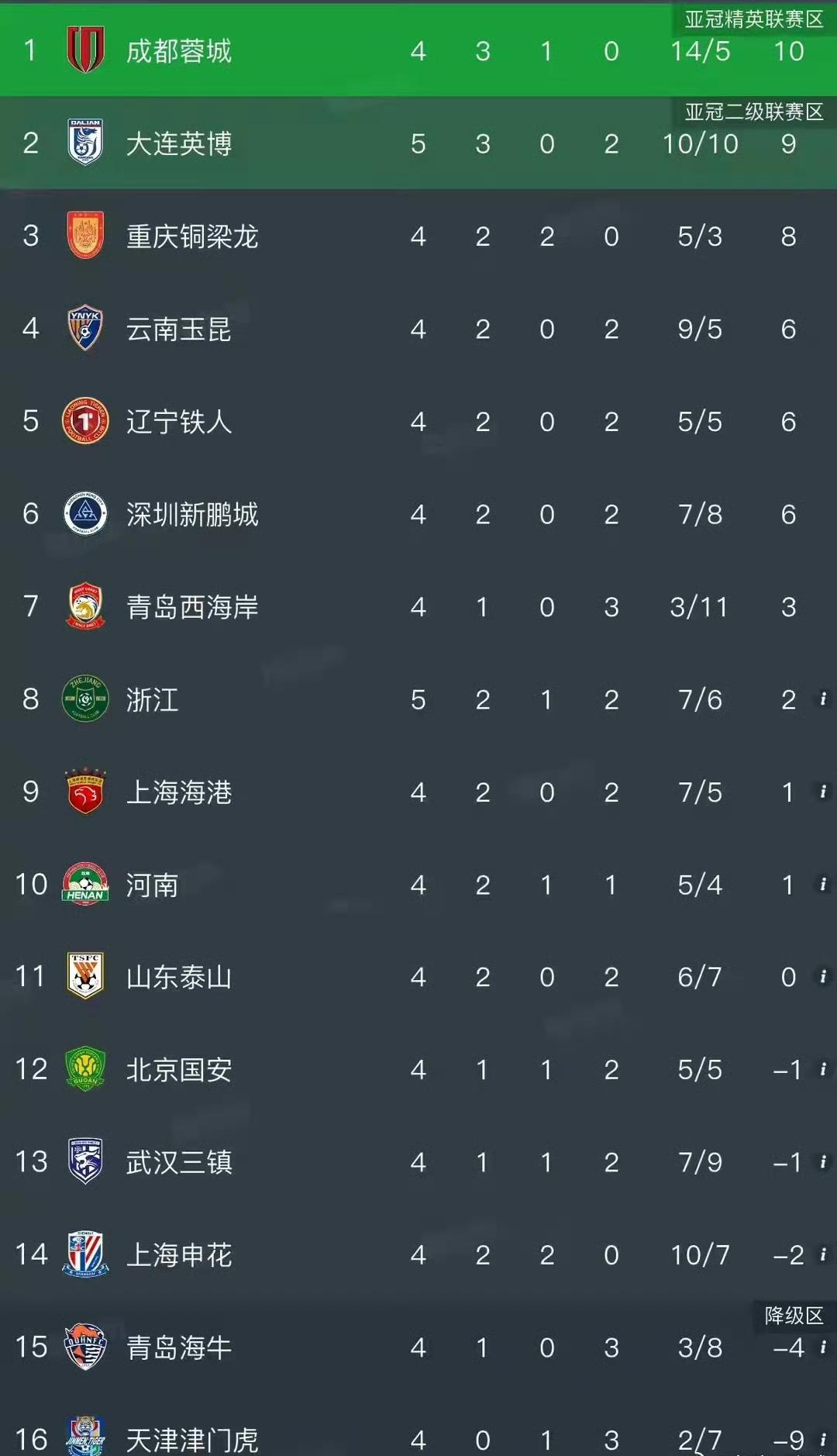The image size is (837, 1456).
Task: Click the Qingdao West Coast team crest
Action: (85, 606)
